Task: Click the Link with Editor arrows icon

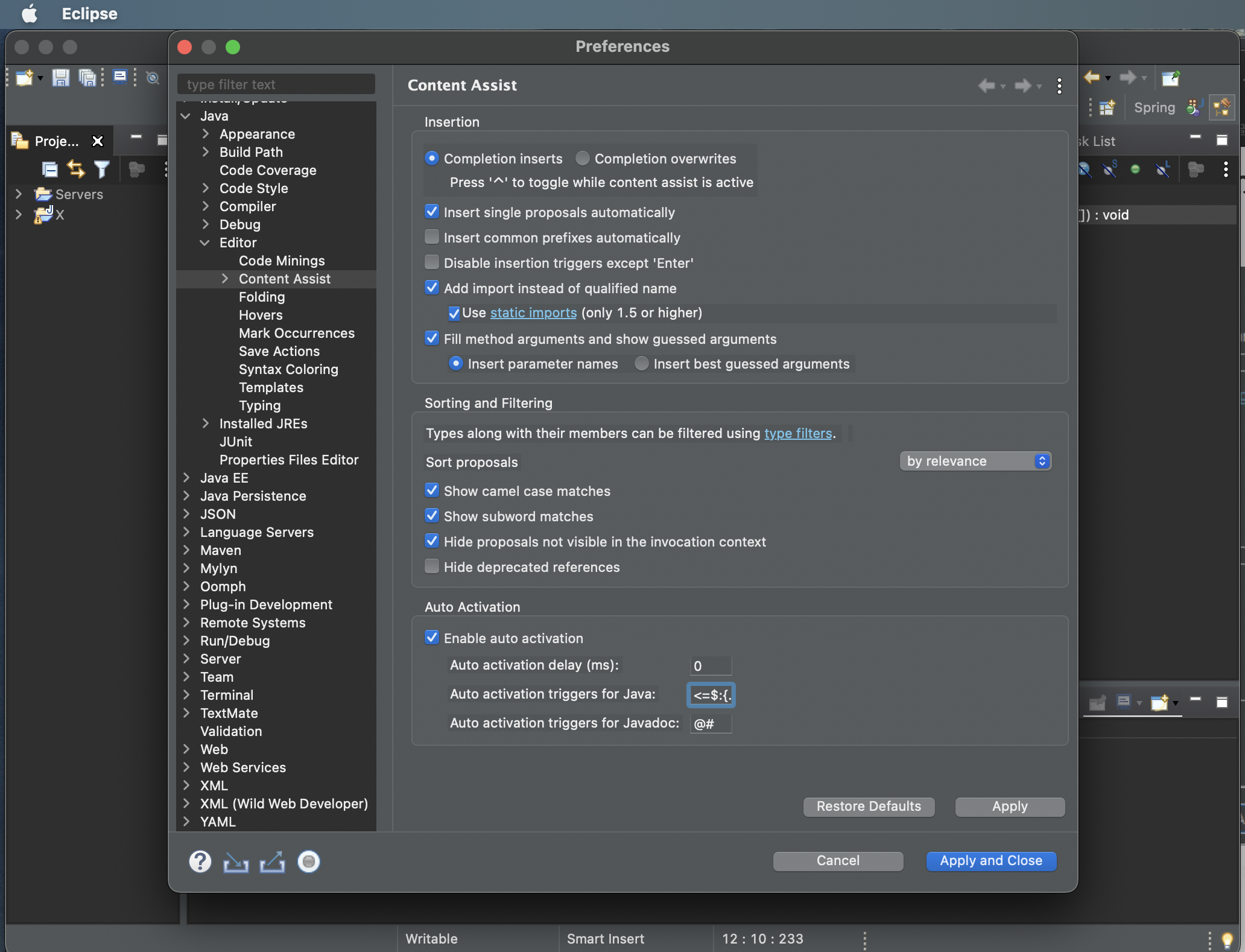Action: tap(76, 170)
